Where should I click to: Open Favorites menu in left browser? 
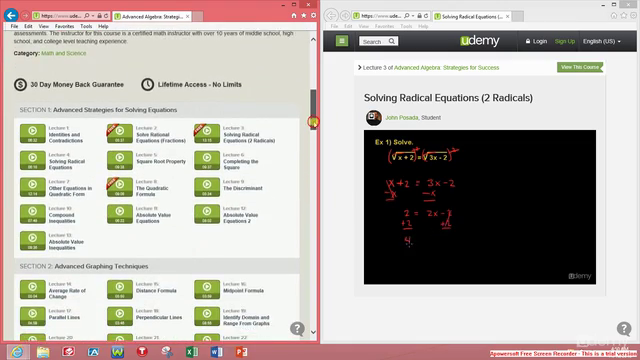click(x=64, y=26)
